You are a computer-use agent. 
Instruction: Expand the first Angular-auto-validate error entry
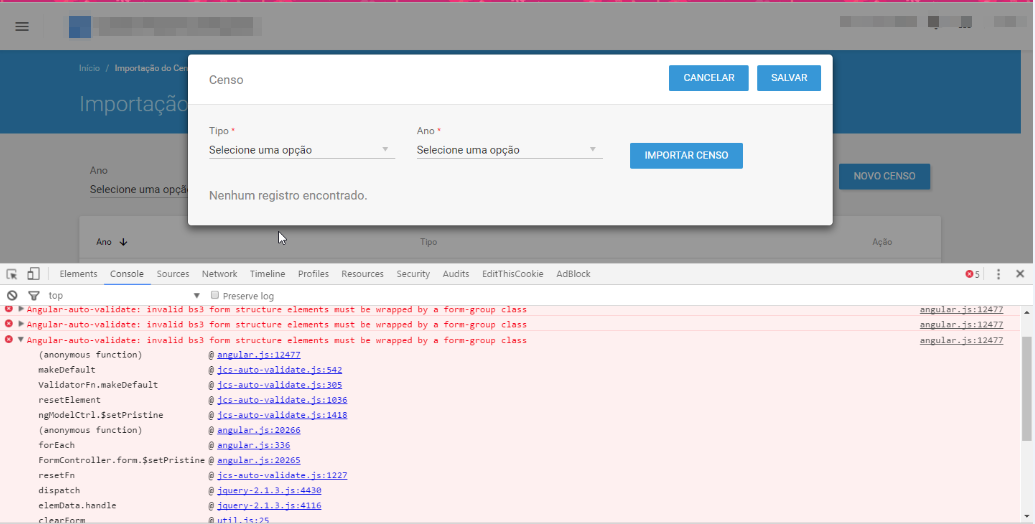pyautogui.click(x=21, y=309)
